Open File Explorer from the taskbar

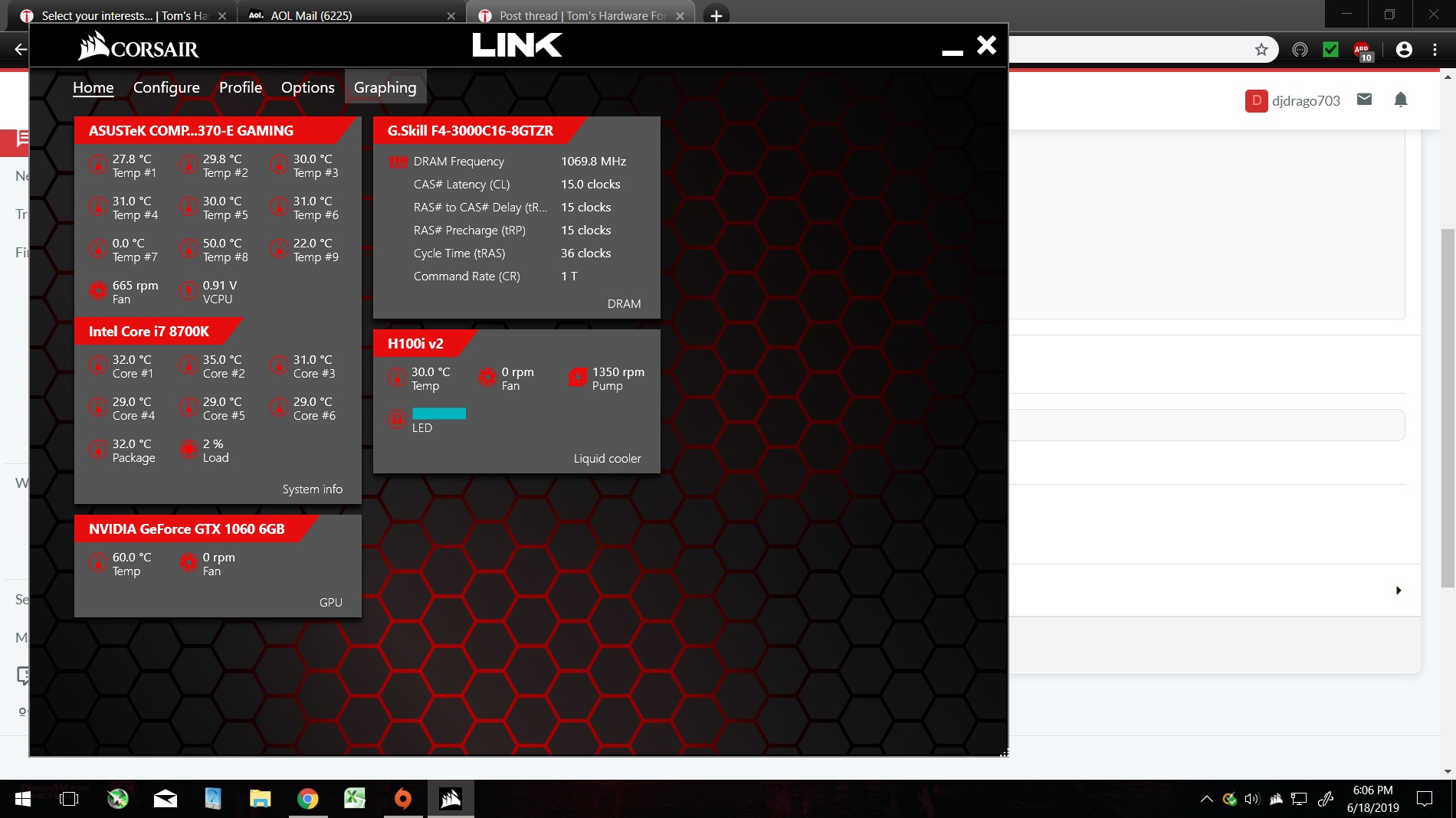(x=261, y=799)
